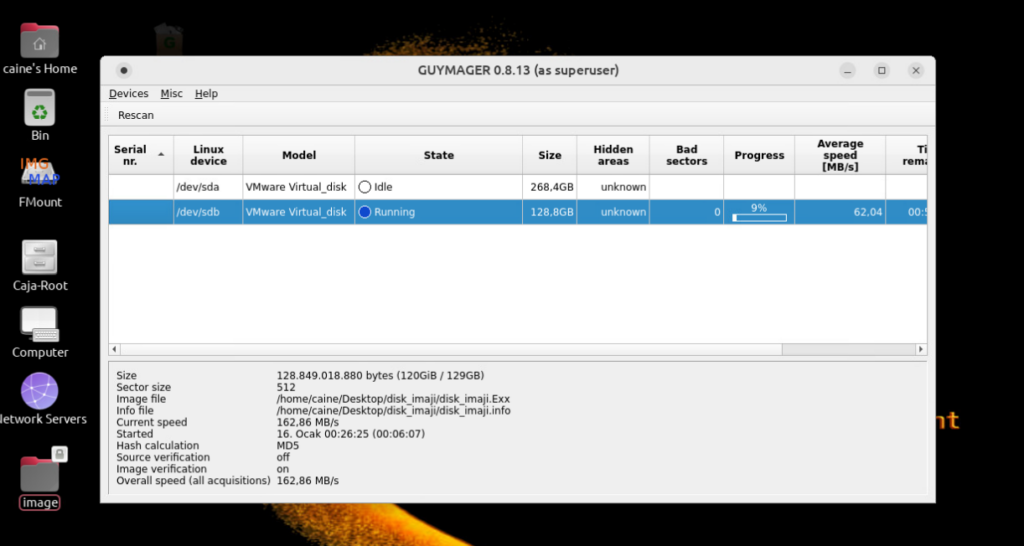Sort by Bad sectors column header

click(x=686, y=155)
